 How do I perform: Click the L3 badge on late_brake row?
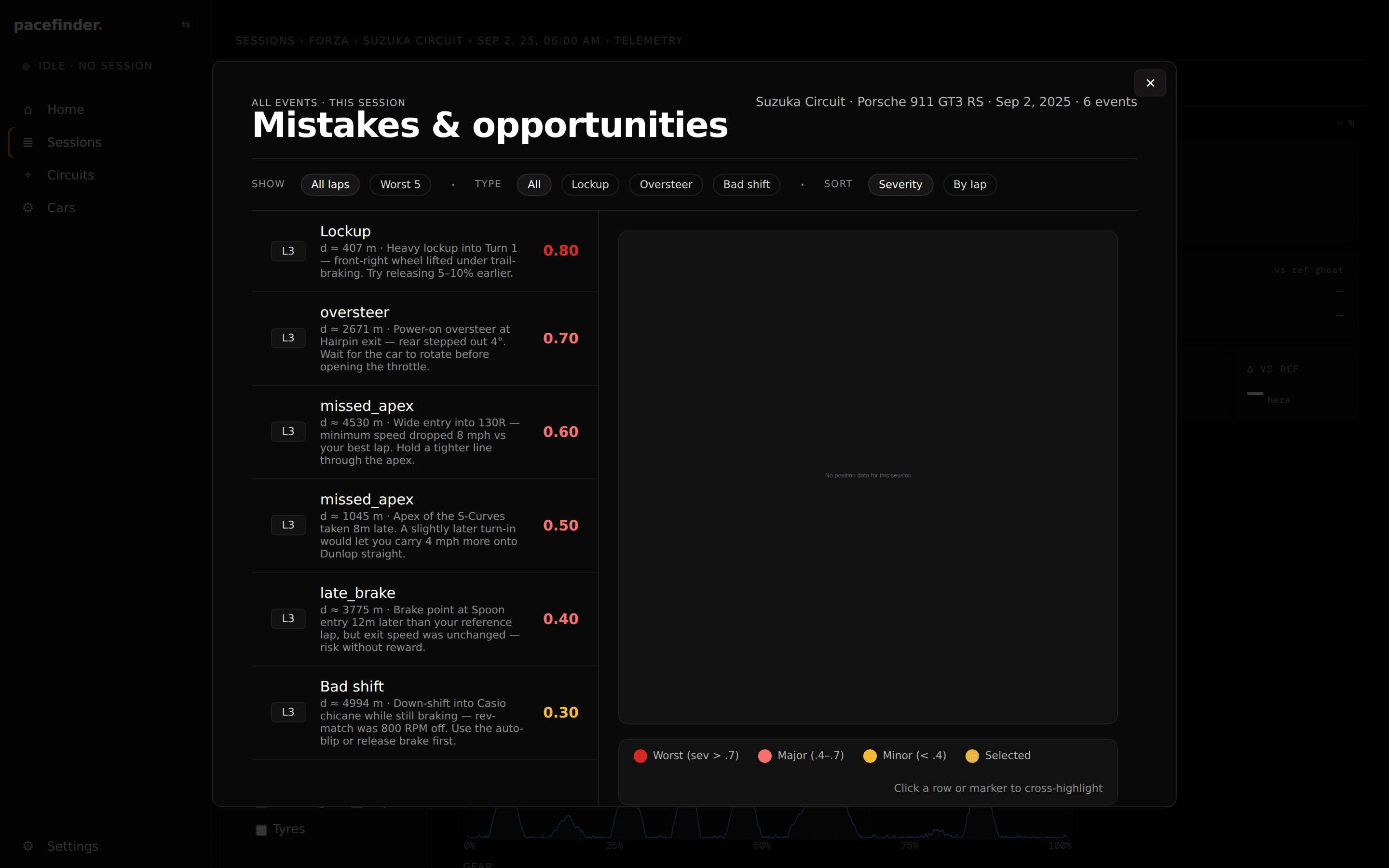point(288,618)
